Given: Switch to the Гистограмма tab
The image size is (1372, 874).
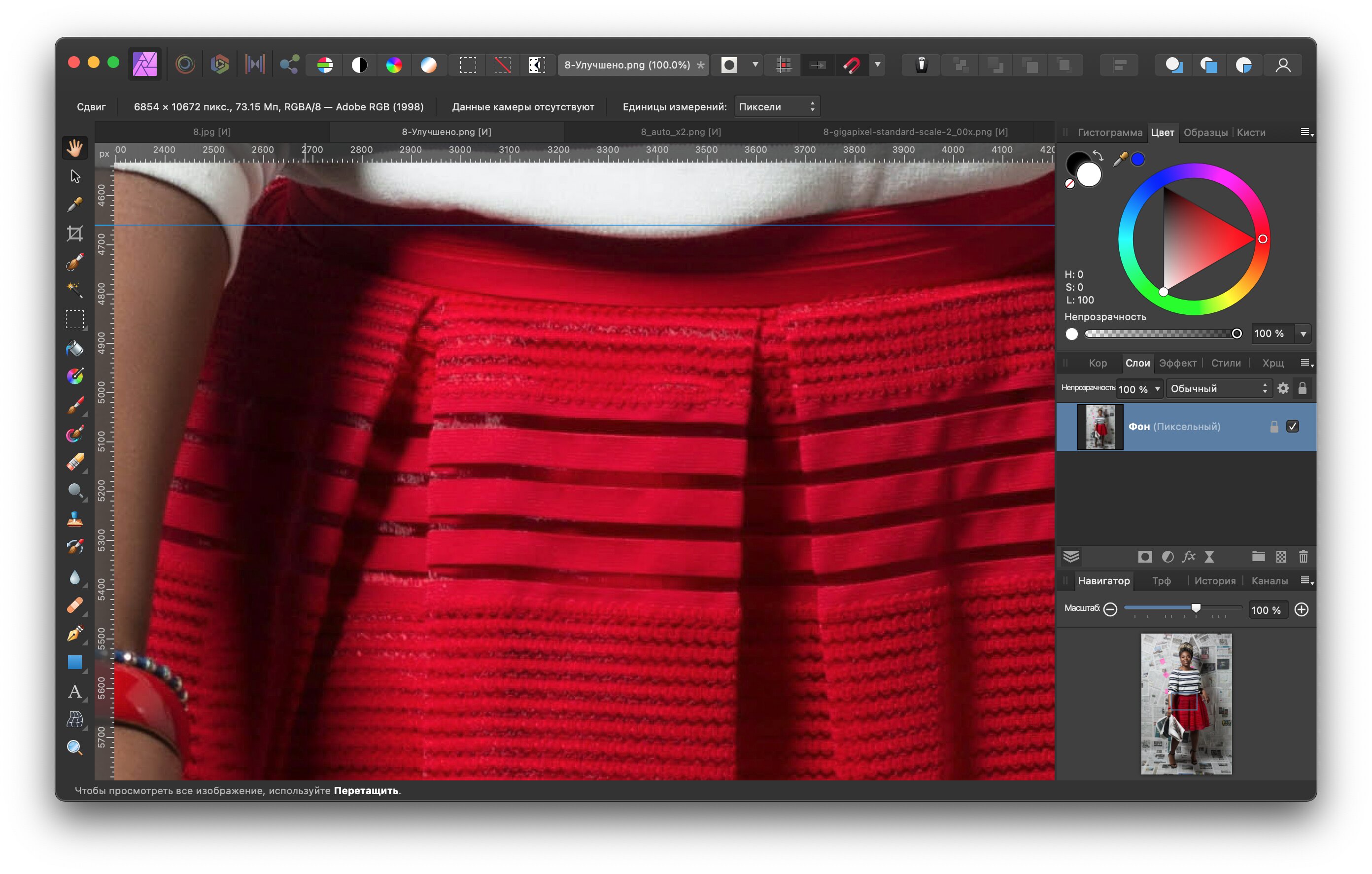Looking at the screenshot, I should pyautogui.click(x=1110, y=132).
